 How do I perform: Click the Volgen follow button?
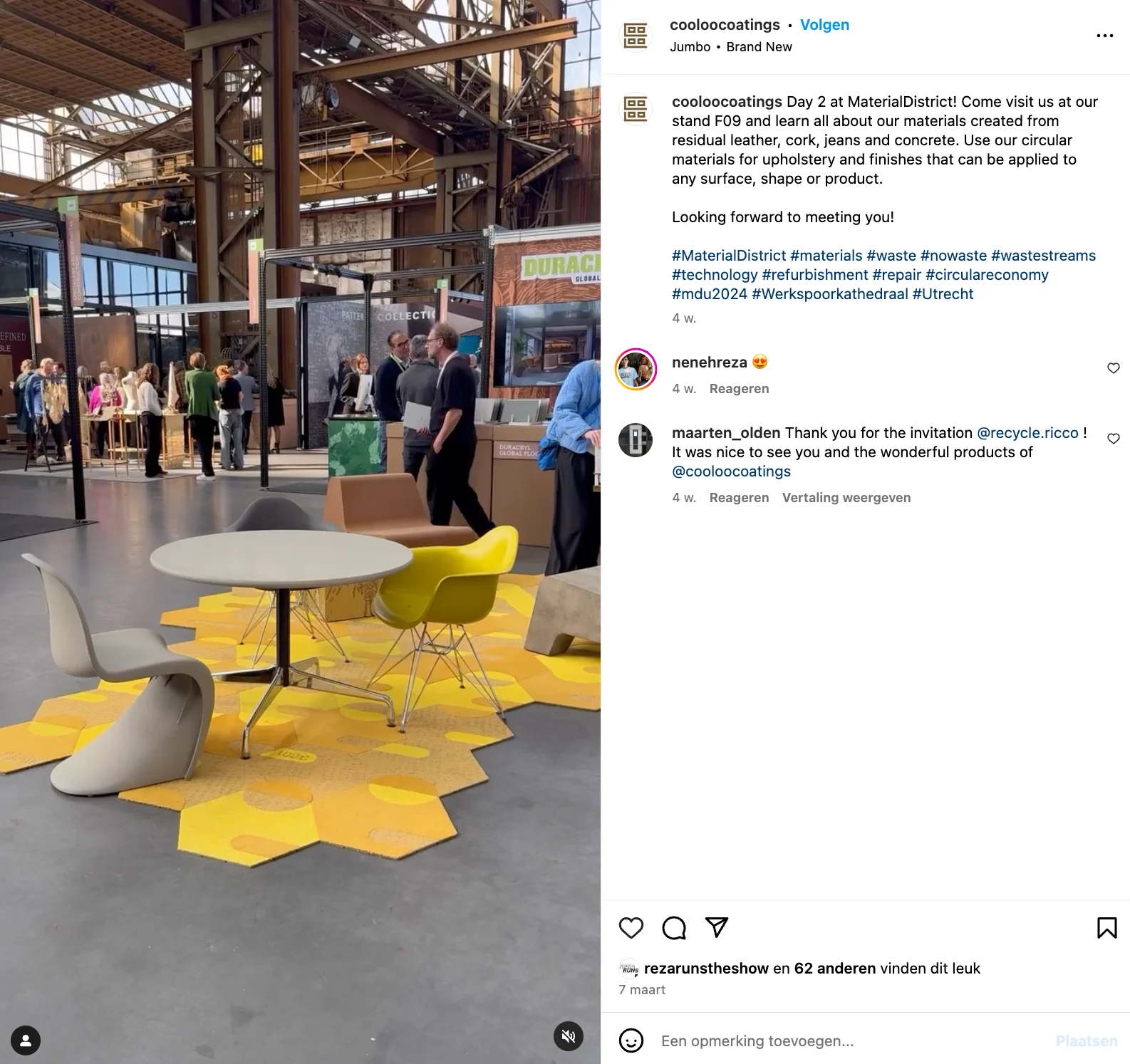(824, 25)
